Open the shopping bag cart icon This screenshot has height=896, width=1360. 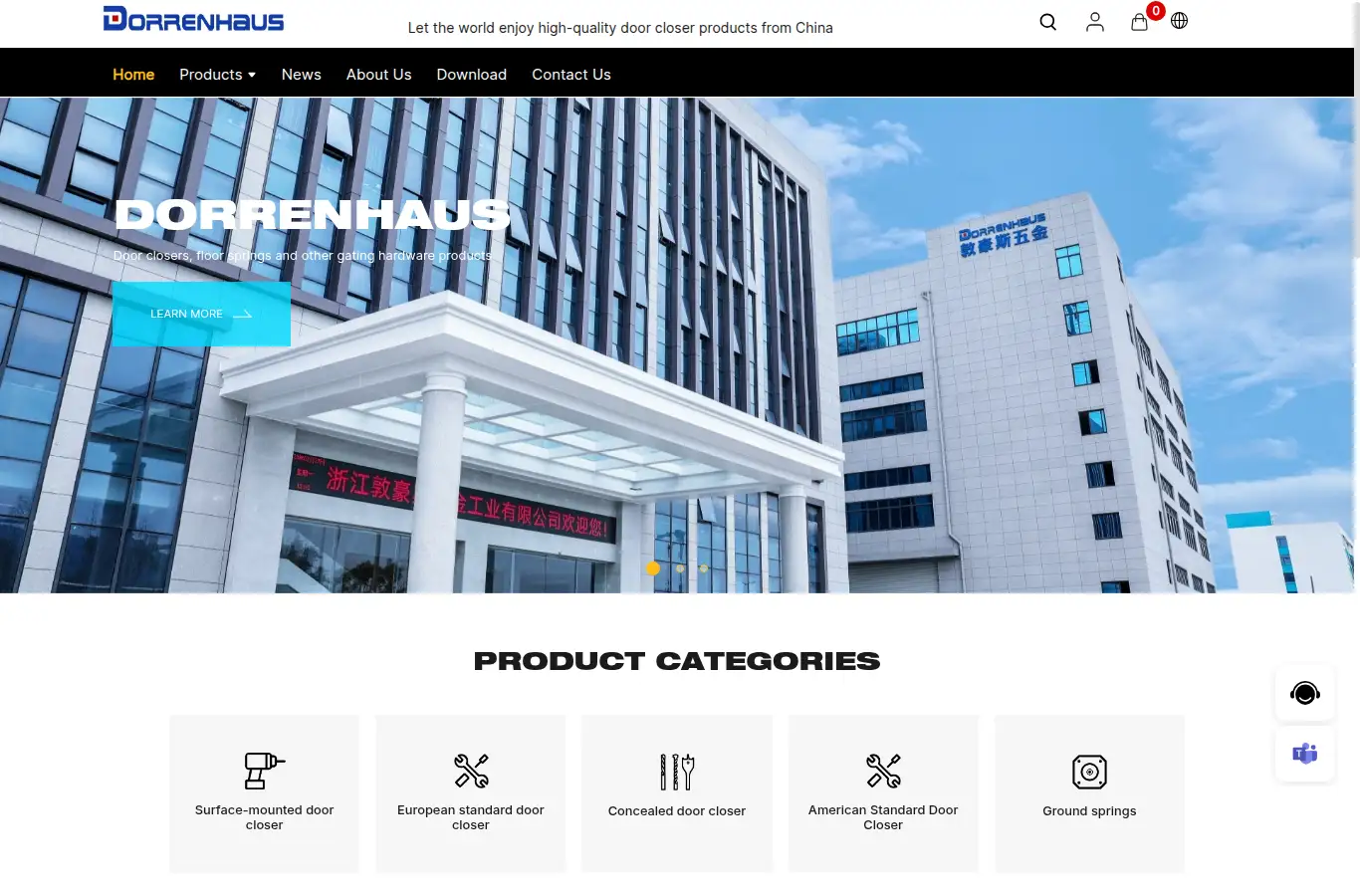point(1139,22)
